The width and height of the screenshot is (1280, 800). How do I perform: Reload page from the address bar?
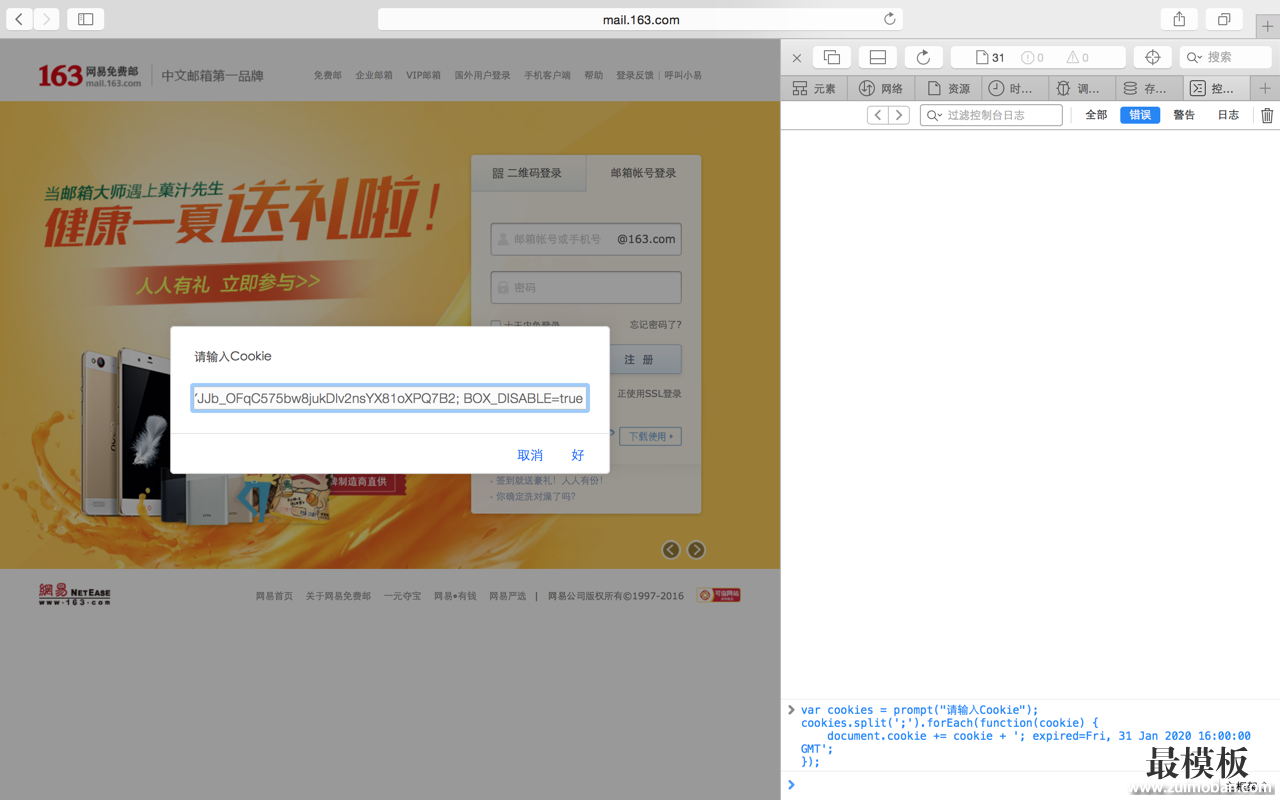890,19
